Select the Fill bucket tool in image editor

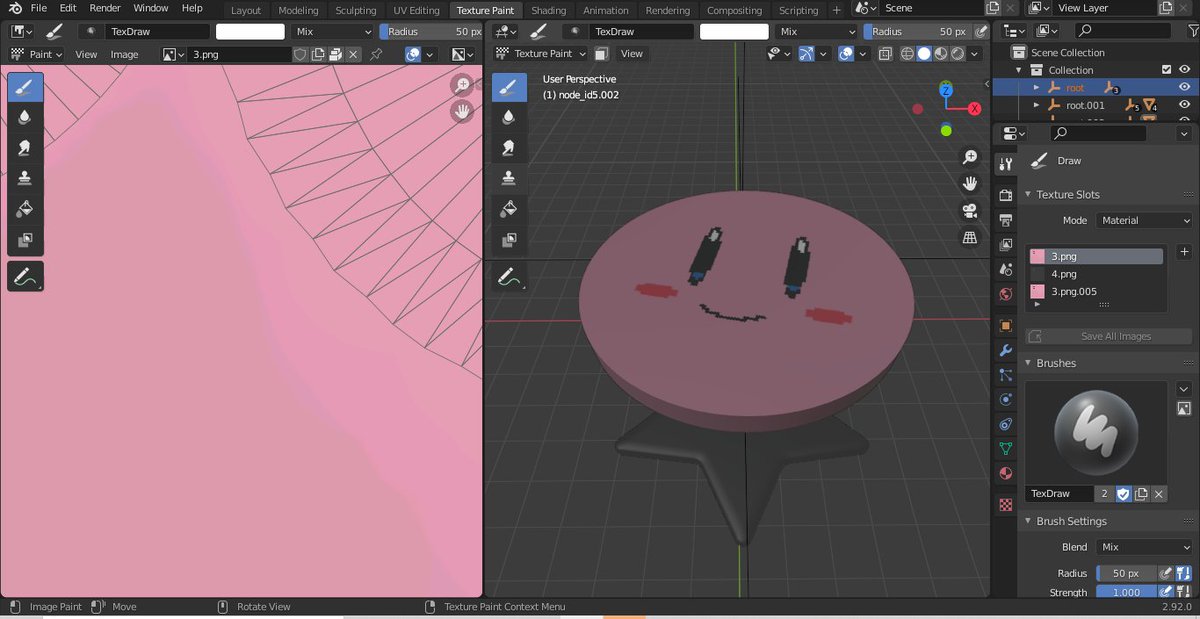[x=25, y=209]
